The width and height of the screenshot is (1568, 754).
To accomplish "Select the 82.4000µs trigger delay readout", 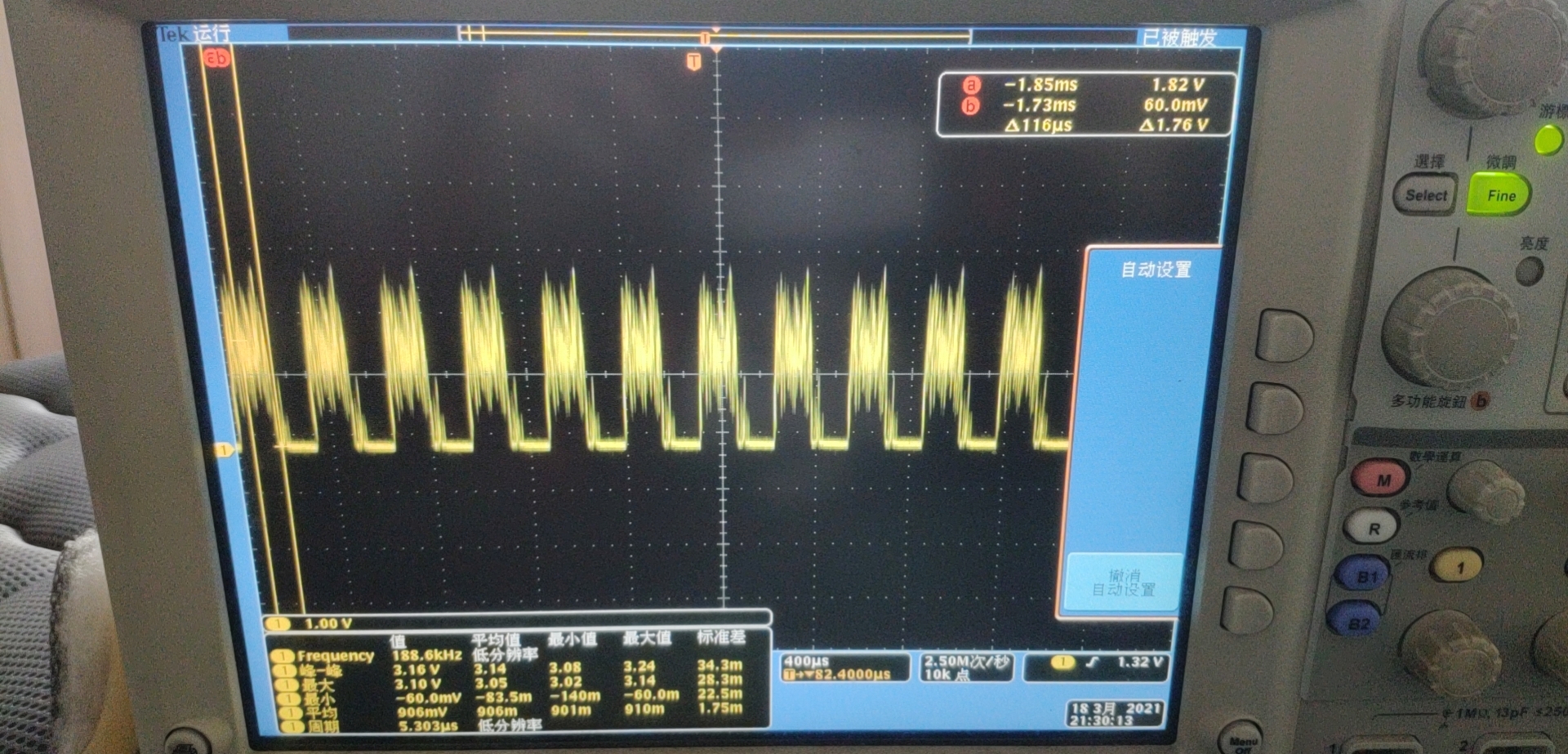I will [x=851, y=675].
